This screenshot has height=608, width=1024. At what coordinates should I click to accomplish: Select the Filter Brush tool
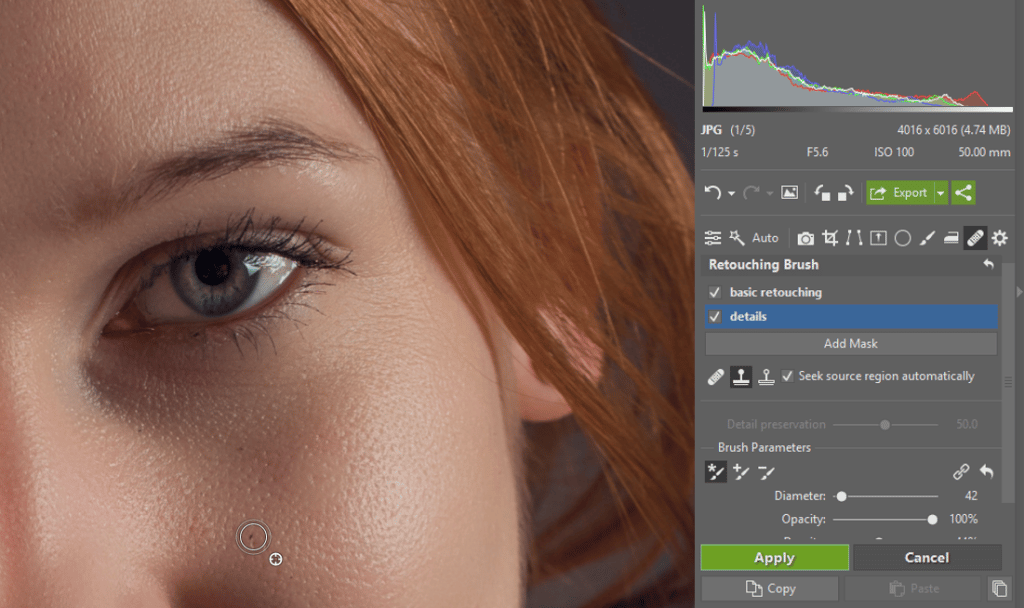[927, 238]
